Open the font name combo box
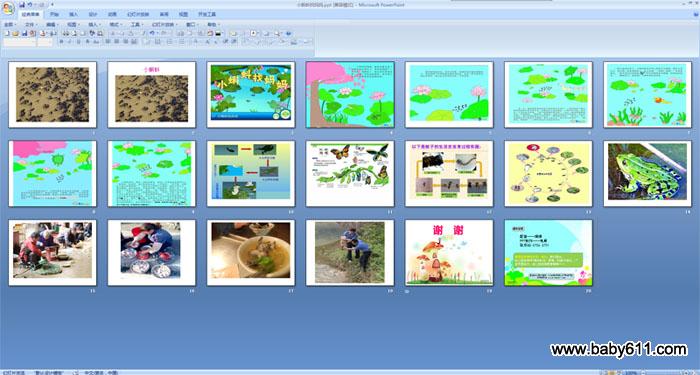700x375 pixels. tap(20, 42)
